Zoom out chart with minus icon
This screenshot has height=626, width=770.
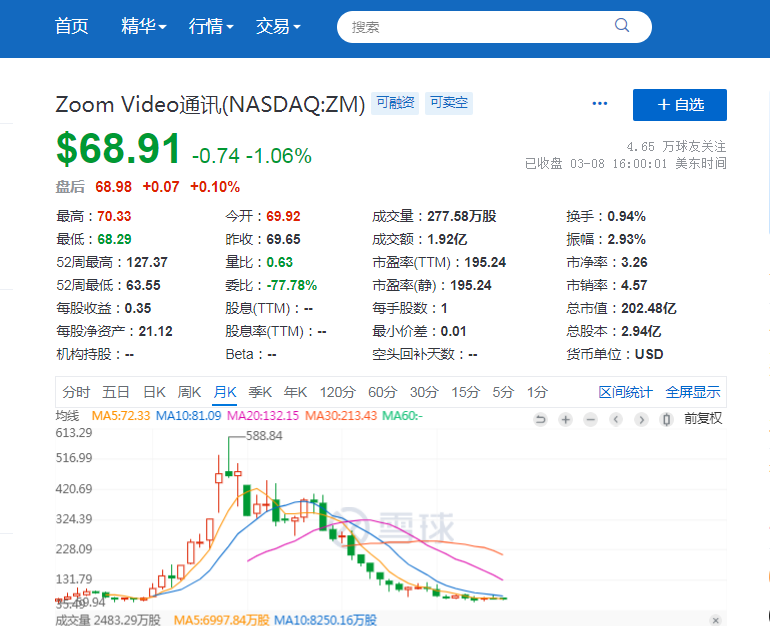591,419
